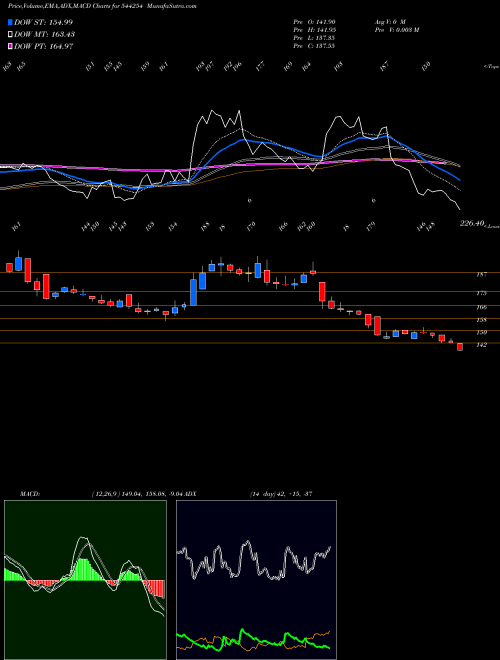Click the 'Pre H: 141.95' high value

(x=314, y=30)
